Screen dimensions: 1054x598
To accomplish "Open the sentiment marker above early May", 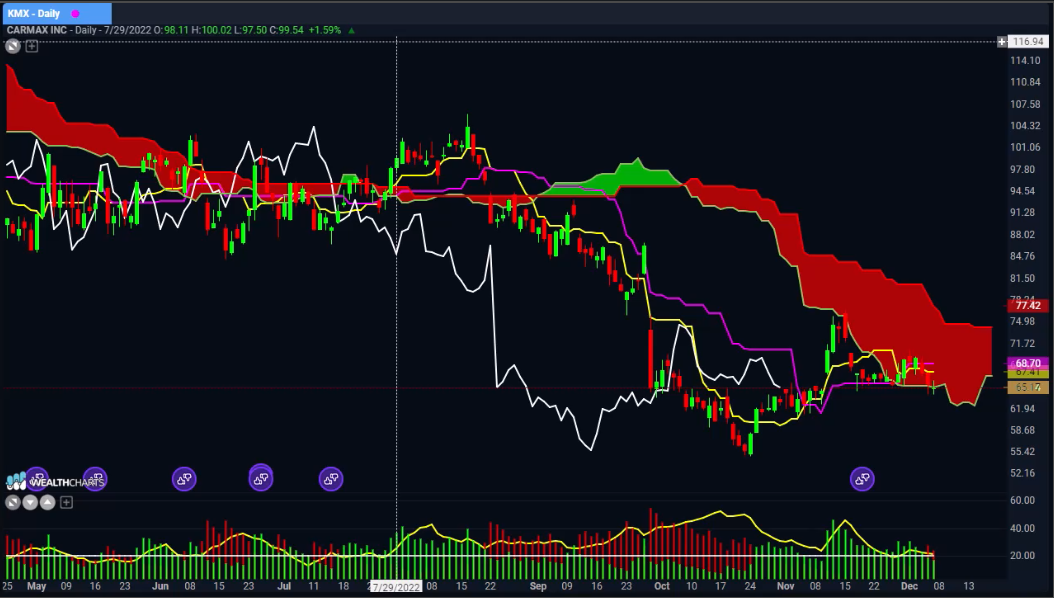I will [x=37, y=479].
